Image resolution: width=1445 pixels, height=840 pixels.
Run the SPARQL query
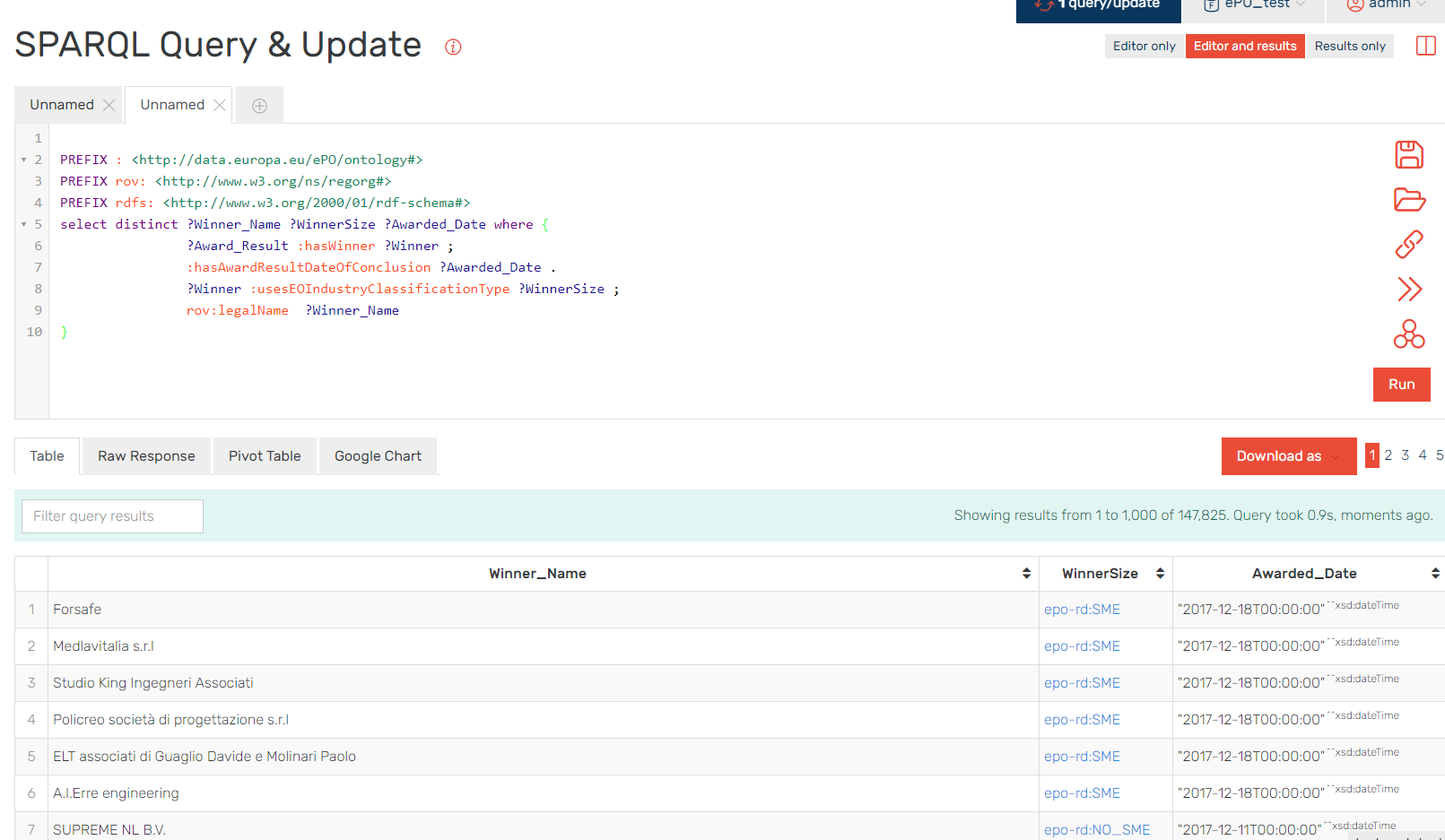1401,385
